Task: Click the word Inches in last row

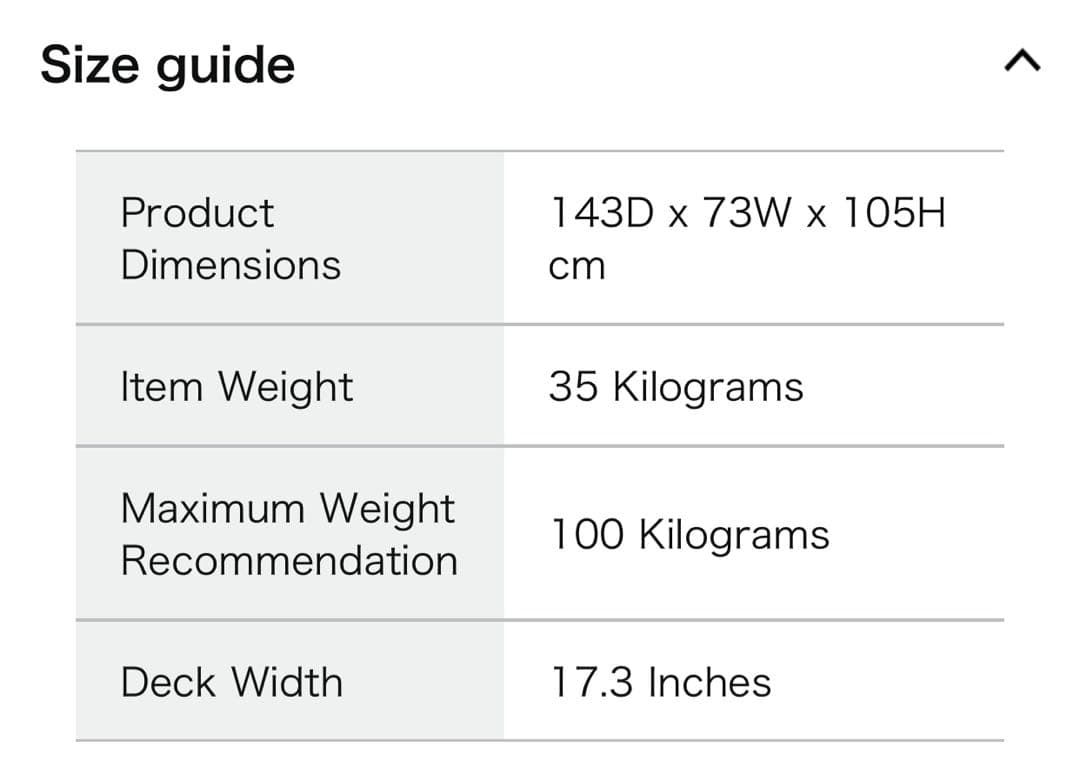Action: click(710, 682)
